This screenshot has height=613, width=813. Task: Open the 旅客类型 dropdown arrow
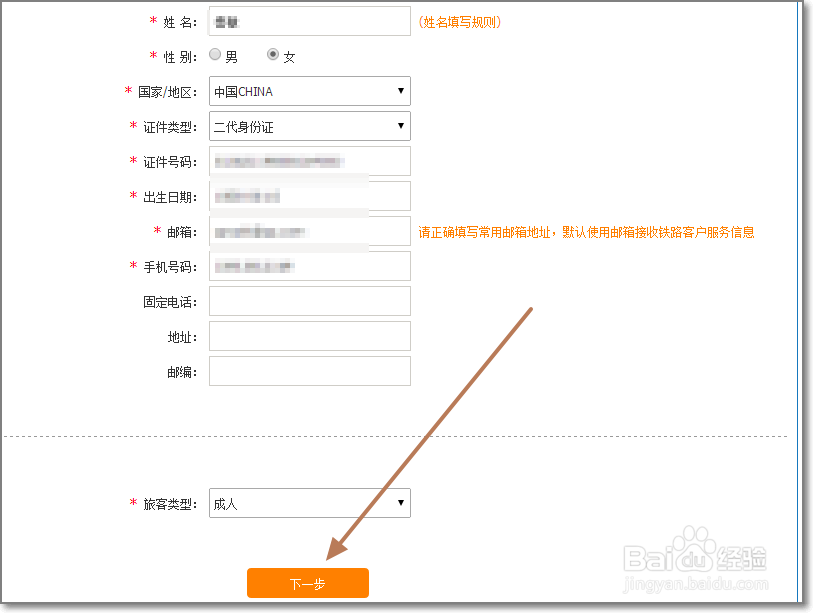click(401, 503)
